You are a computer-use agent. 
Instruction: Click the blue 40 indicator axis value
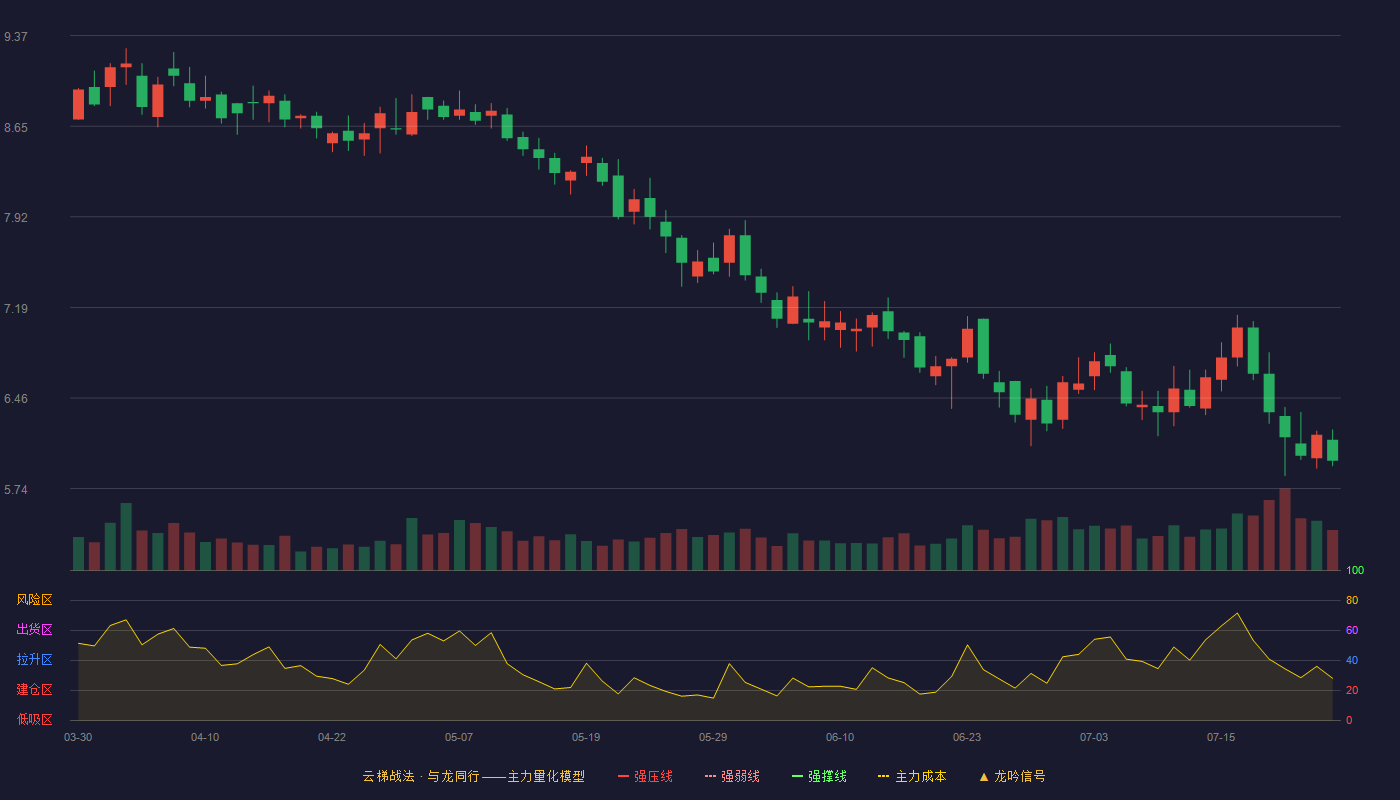point(1352,660)
